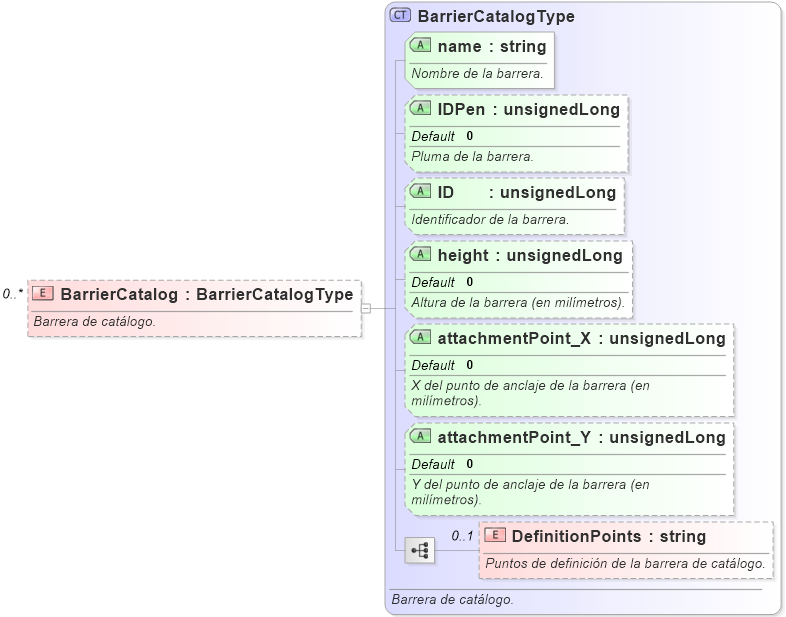Click 'Y del punto de anclaje' description
The image size is (786, 617).
coord(530,492)
